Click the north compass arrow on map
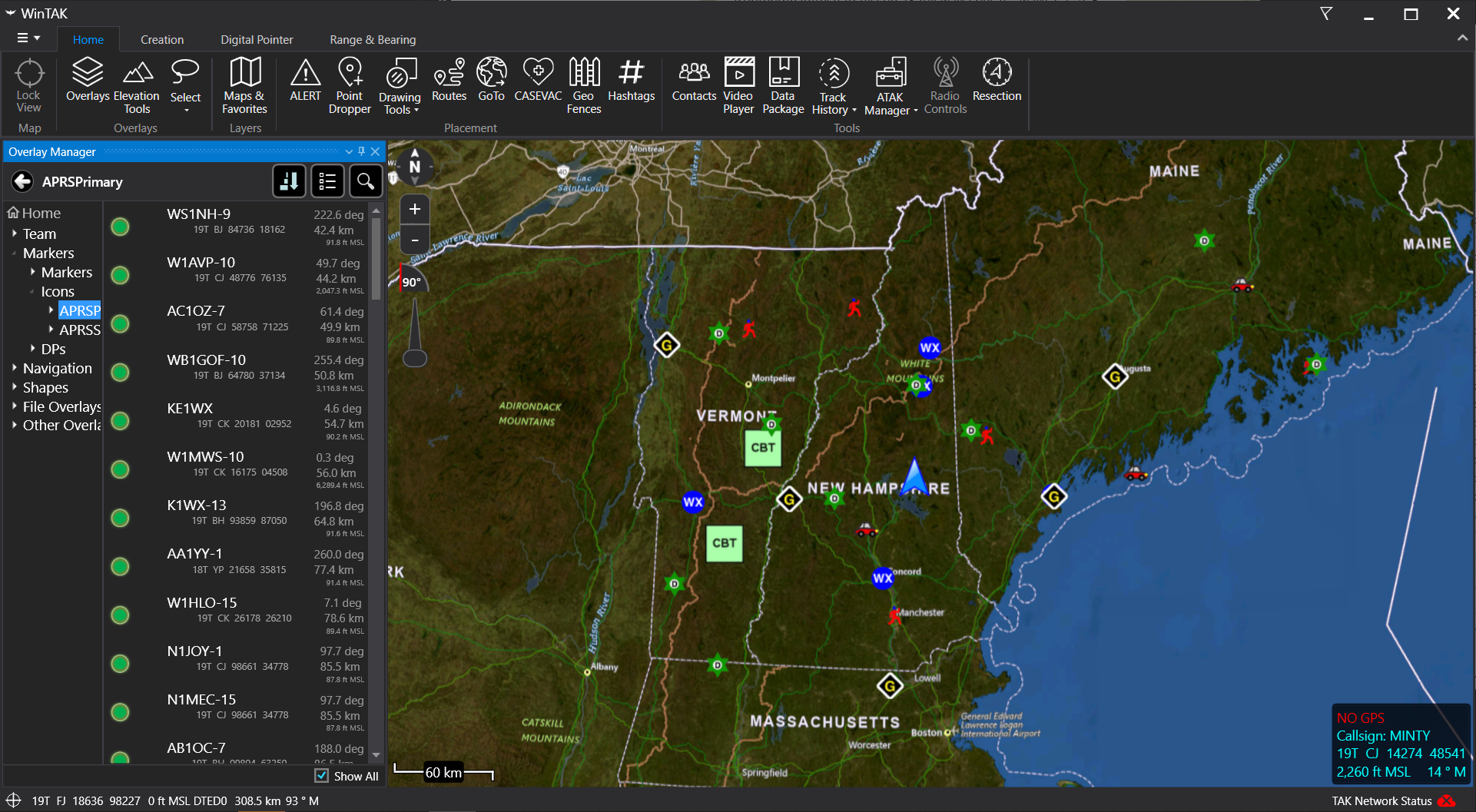The image size is (1476, 812). coord(415,166)
